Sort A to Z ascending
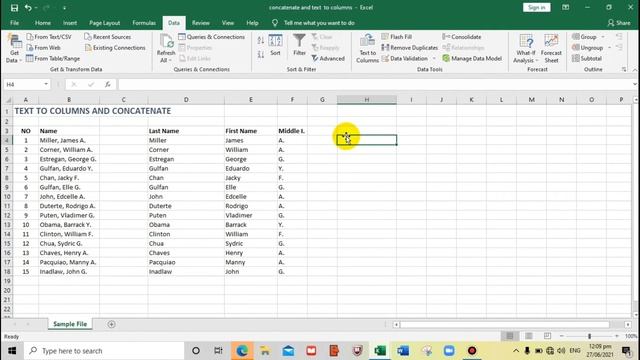 (261, 40)
